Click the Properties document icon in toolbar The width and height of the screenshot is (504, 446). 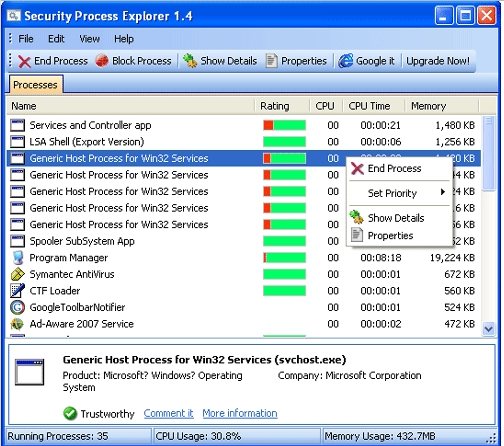(x=271, y=61)
